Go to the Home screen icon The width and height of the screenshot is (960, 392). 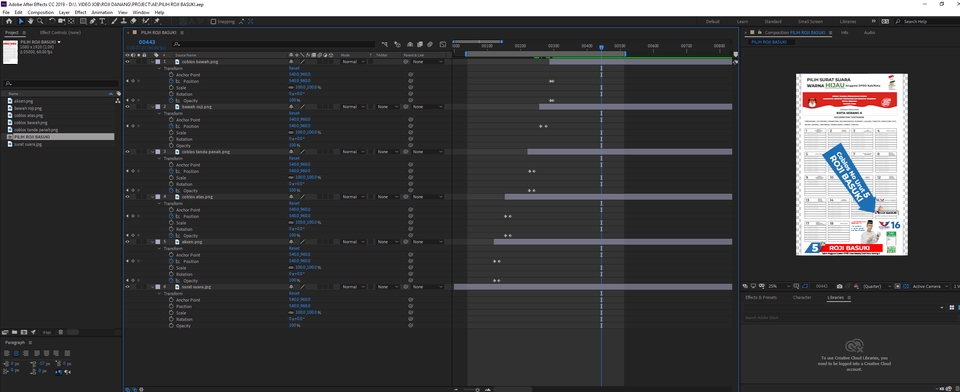9,21
